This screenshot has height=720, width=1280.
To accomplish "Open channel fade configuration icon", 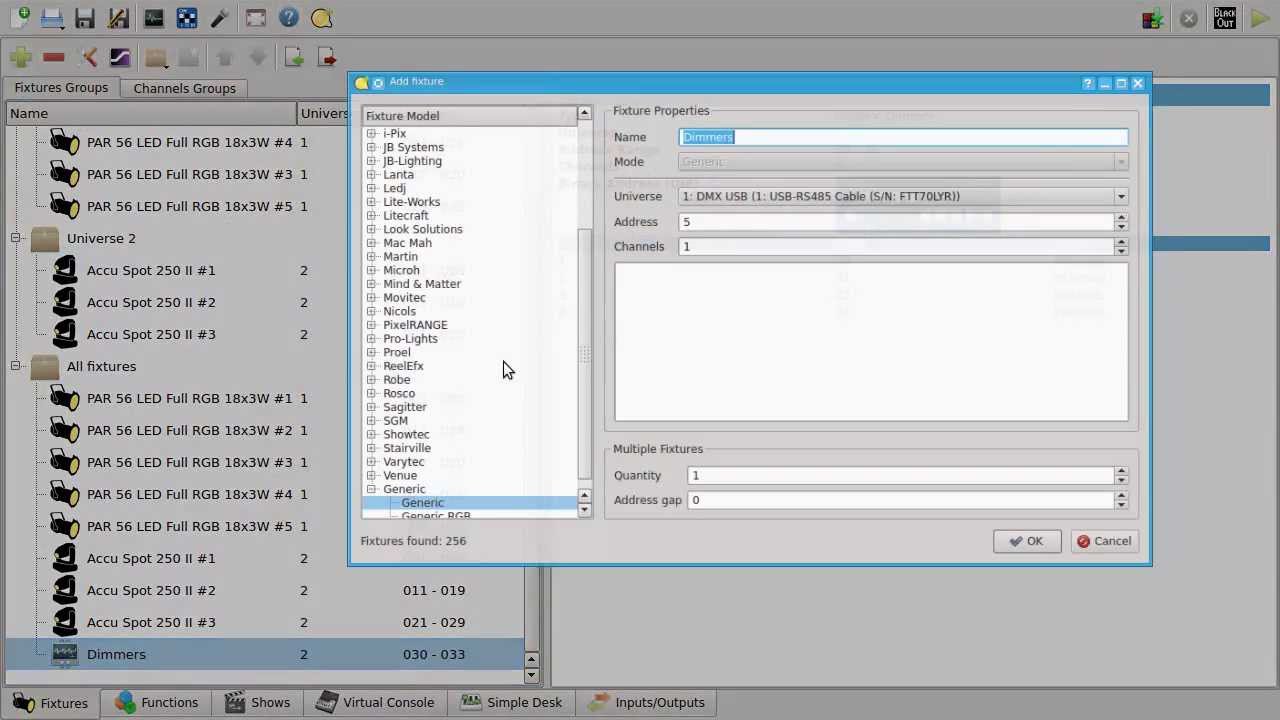I will coord(120,57).
